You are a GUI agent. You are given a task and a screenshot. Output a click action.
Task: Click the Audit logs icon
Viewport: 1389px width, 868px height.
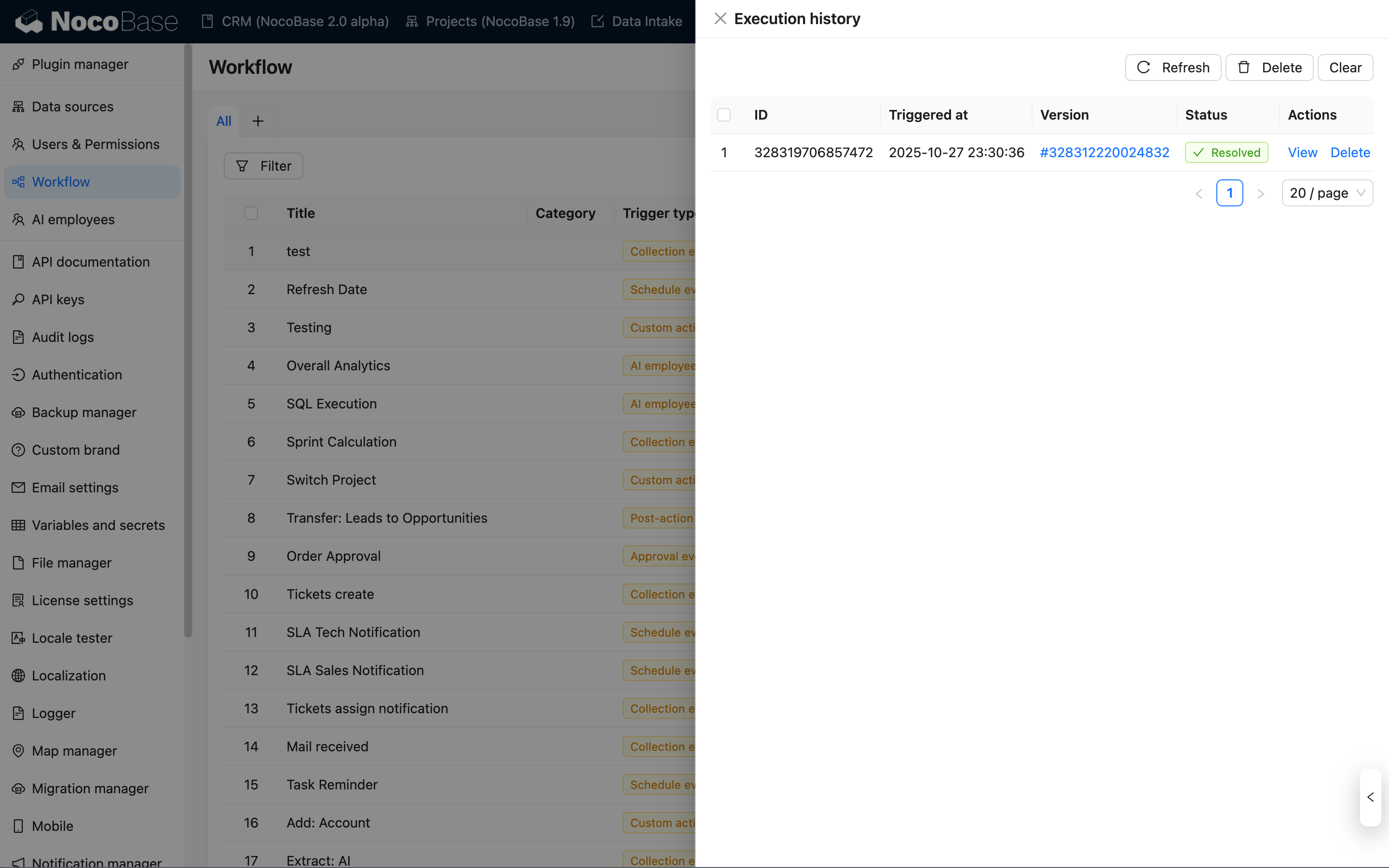point(18,337)
